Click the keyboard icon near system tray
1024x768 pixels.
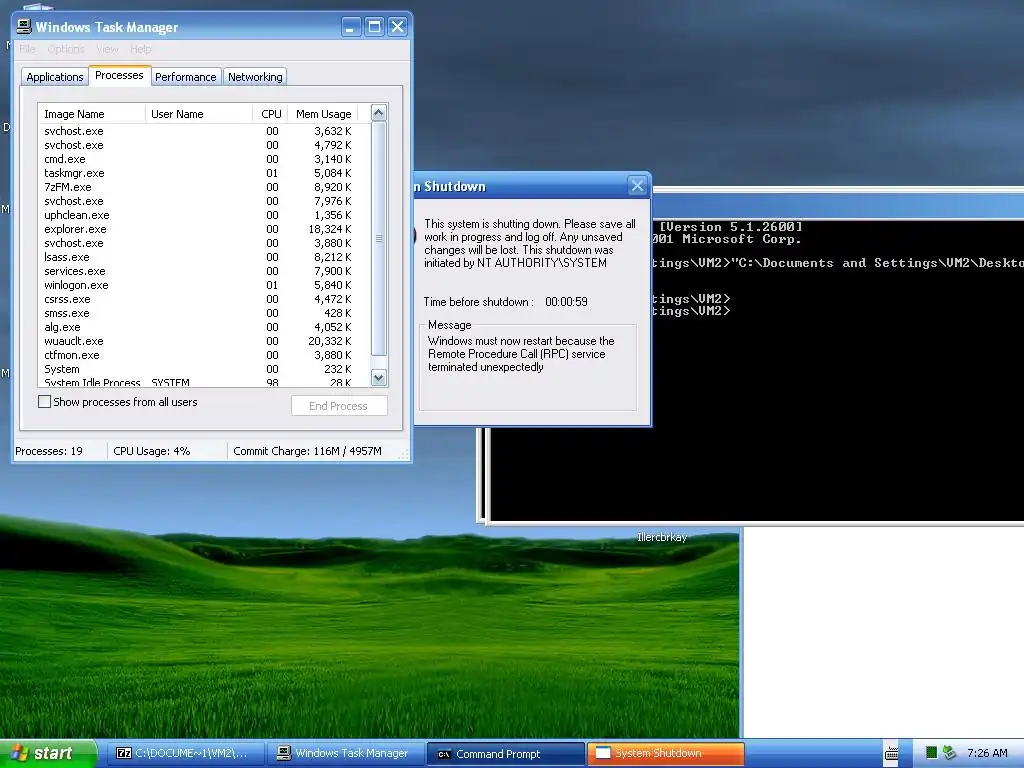point(891,754)
